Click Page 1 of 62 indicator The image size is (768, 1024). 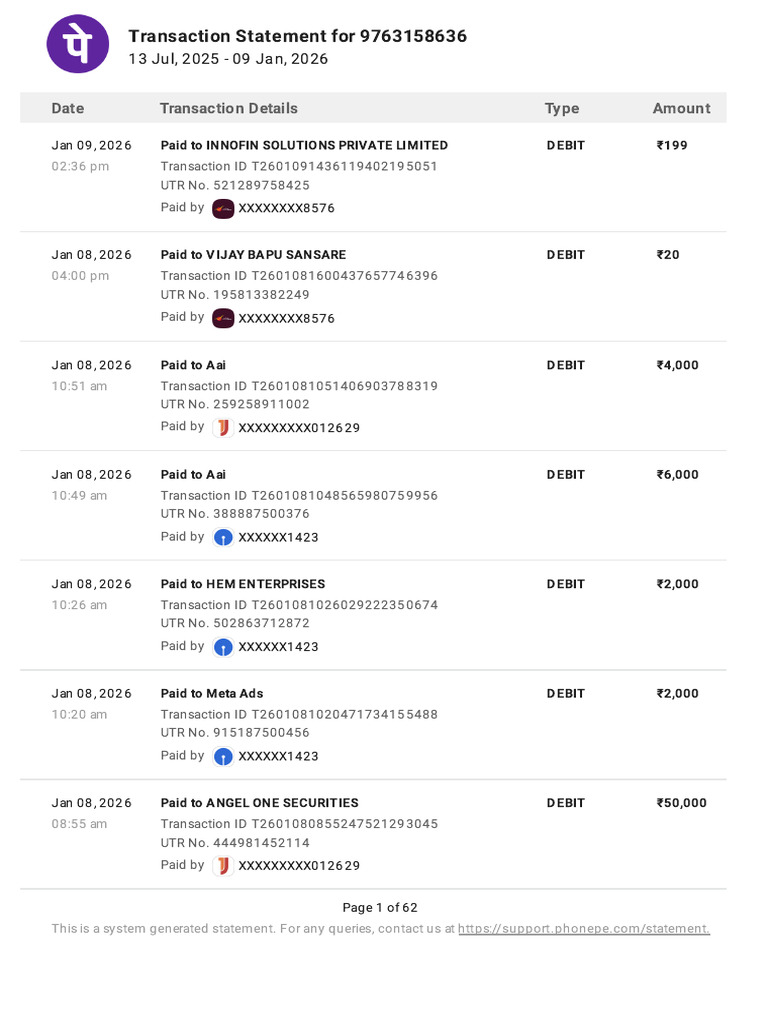(379, 908)
